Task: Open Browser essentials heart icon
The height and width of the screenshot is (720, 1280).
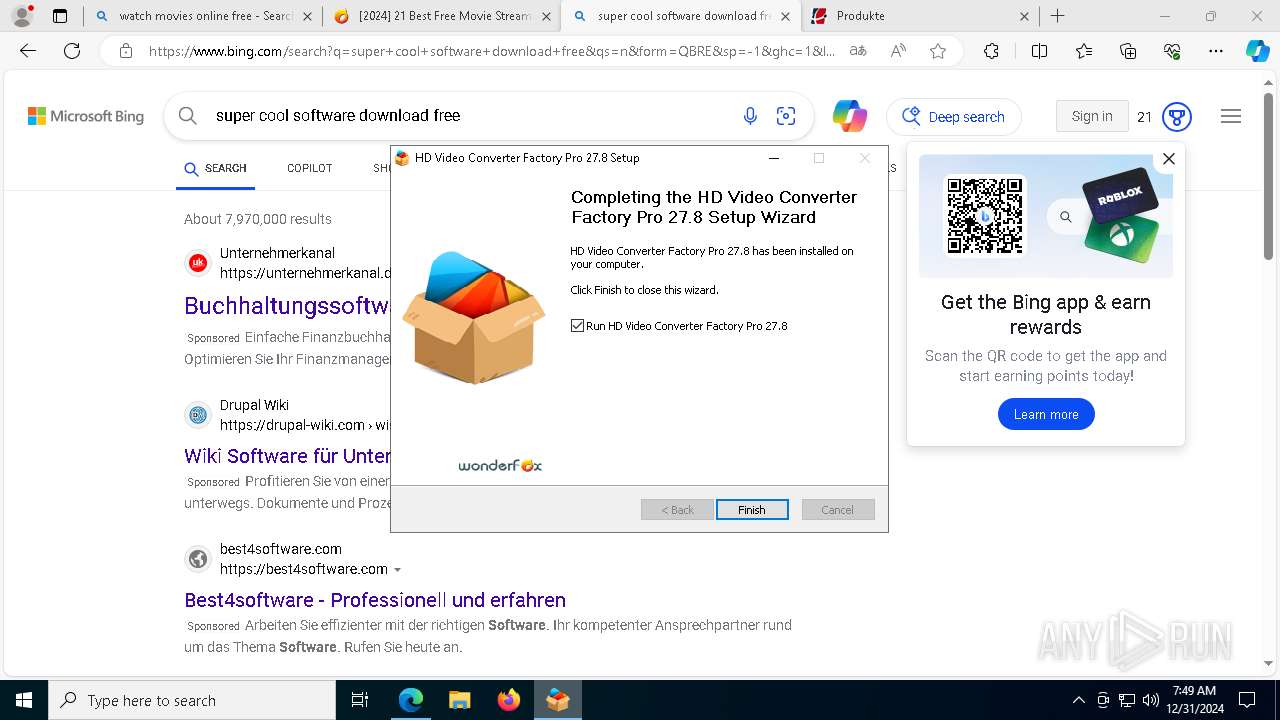Action: click(x=1172, y=51)
